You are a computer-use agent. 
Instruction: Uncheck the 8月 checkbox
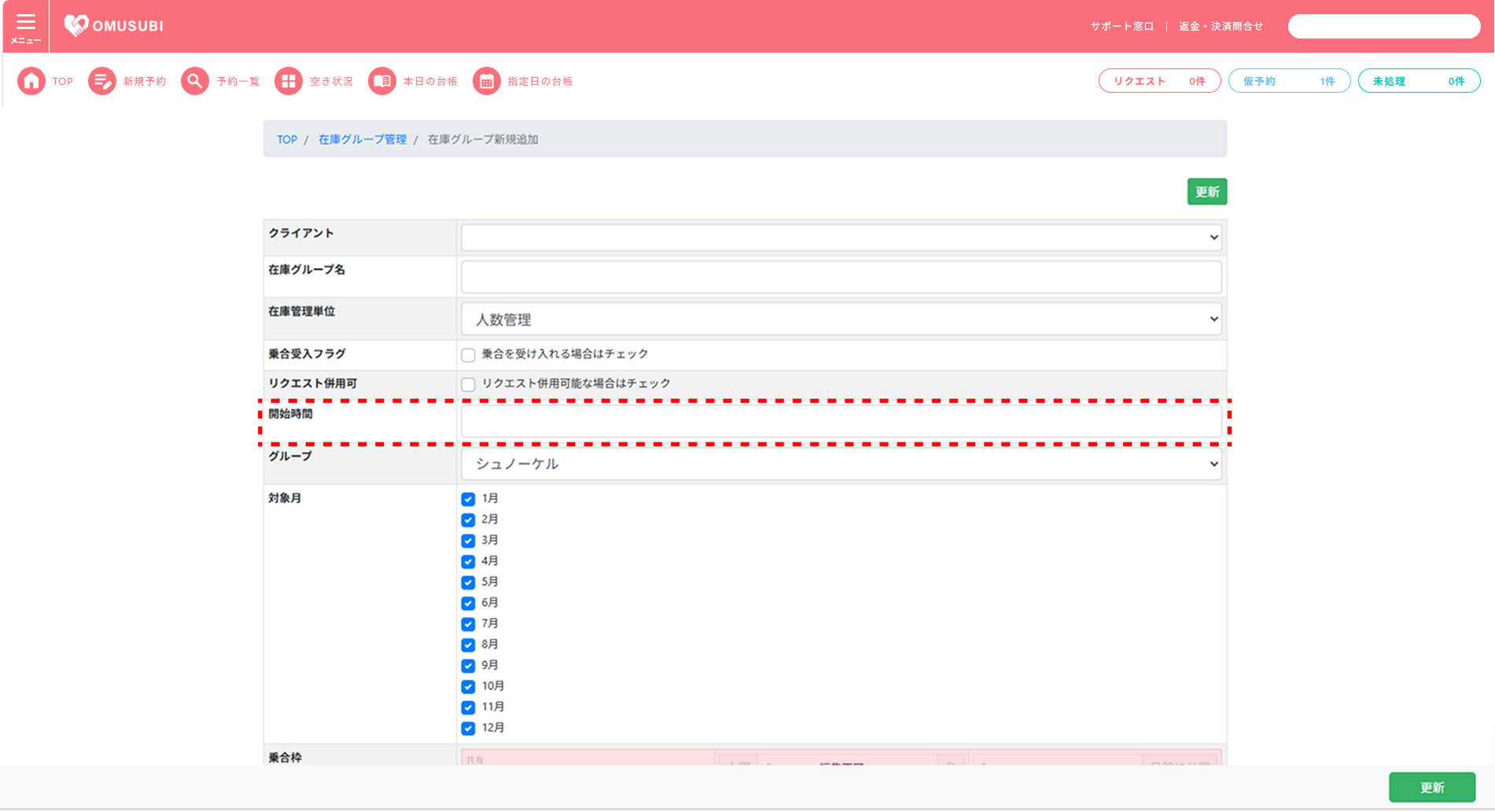469,645
